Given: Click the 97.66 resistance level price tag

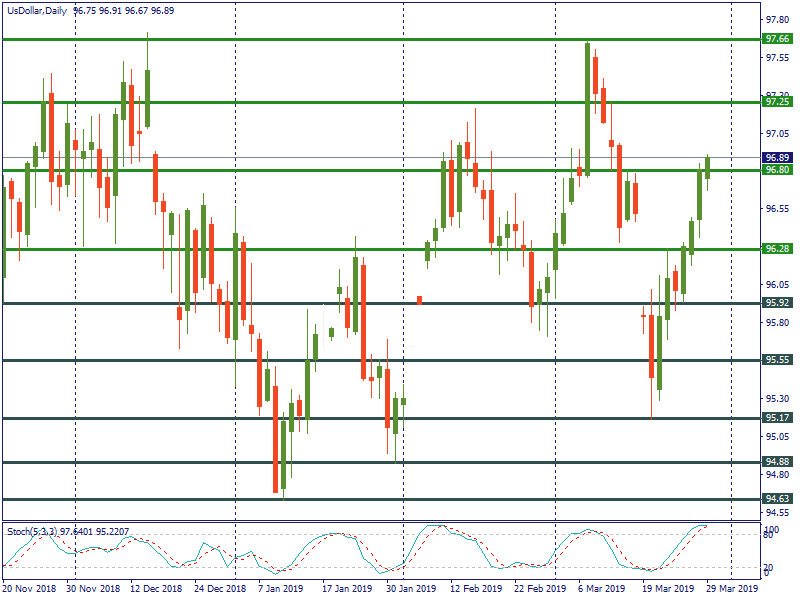Looking at the screenshot, I should point(777,39).
